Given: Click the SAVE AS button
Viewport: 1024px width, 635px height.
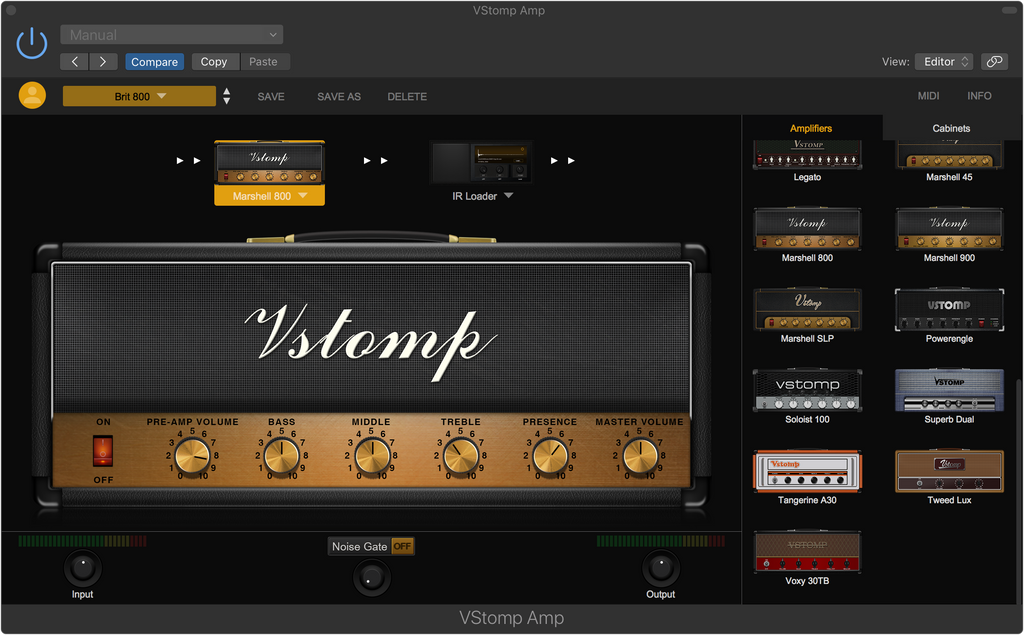Looking at the screenshot, I should [x=338, y=96].
